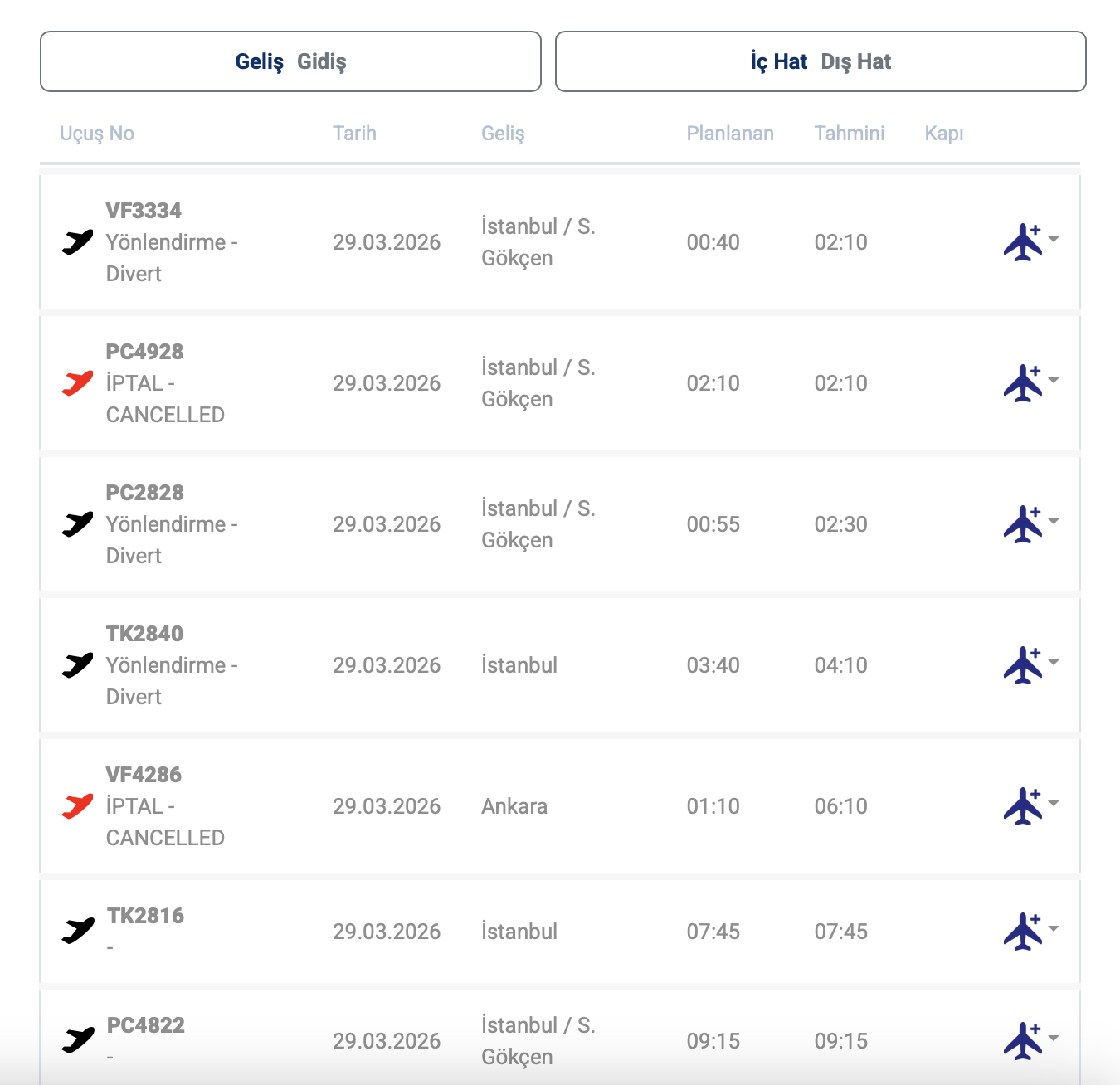The height and width of the screenshot is (1085, 1120).
Task: Click the add-flight plane icon for PC4928
Action: [1022, 383]
